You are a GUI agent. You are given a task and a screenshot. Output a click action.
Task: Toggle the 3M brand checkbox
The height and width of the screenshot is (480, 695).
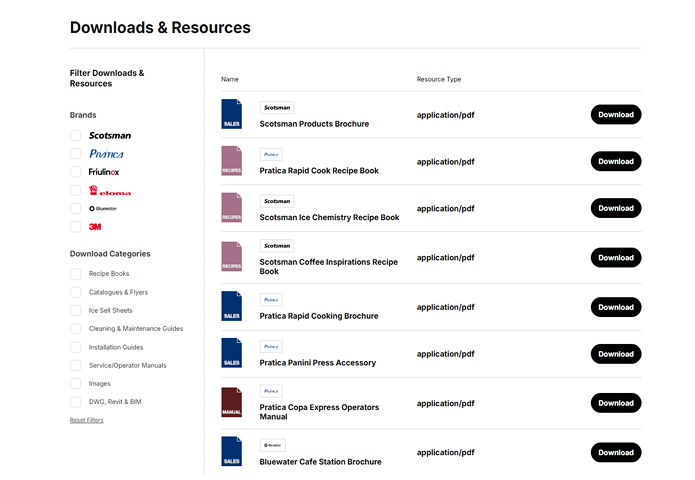(x=76, y=227)
